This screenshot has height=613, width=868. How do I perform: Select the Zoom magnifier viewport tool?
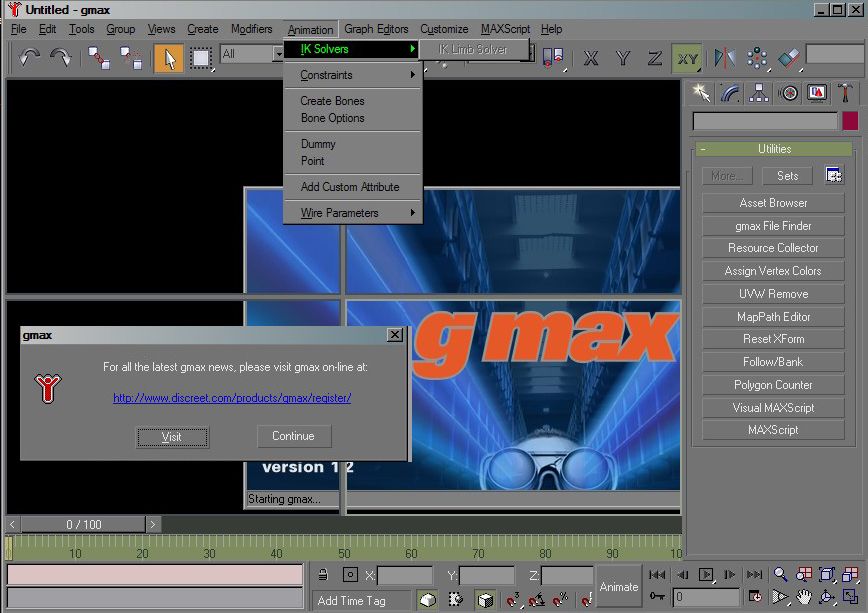click(781, 574)
